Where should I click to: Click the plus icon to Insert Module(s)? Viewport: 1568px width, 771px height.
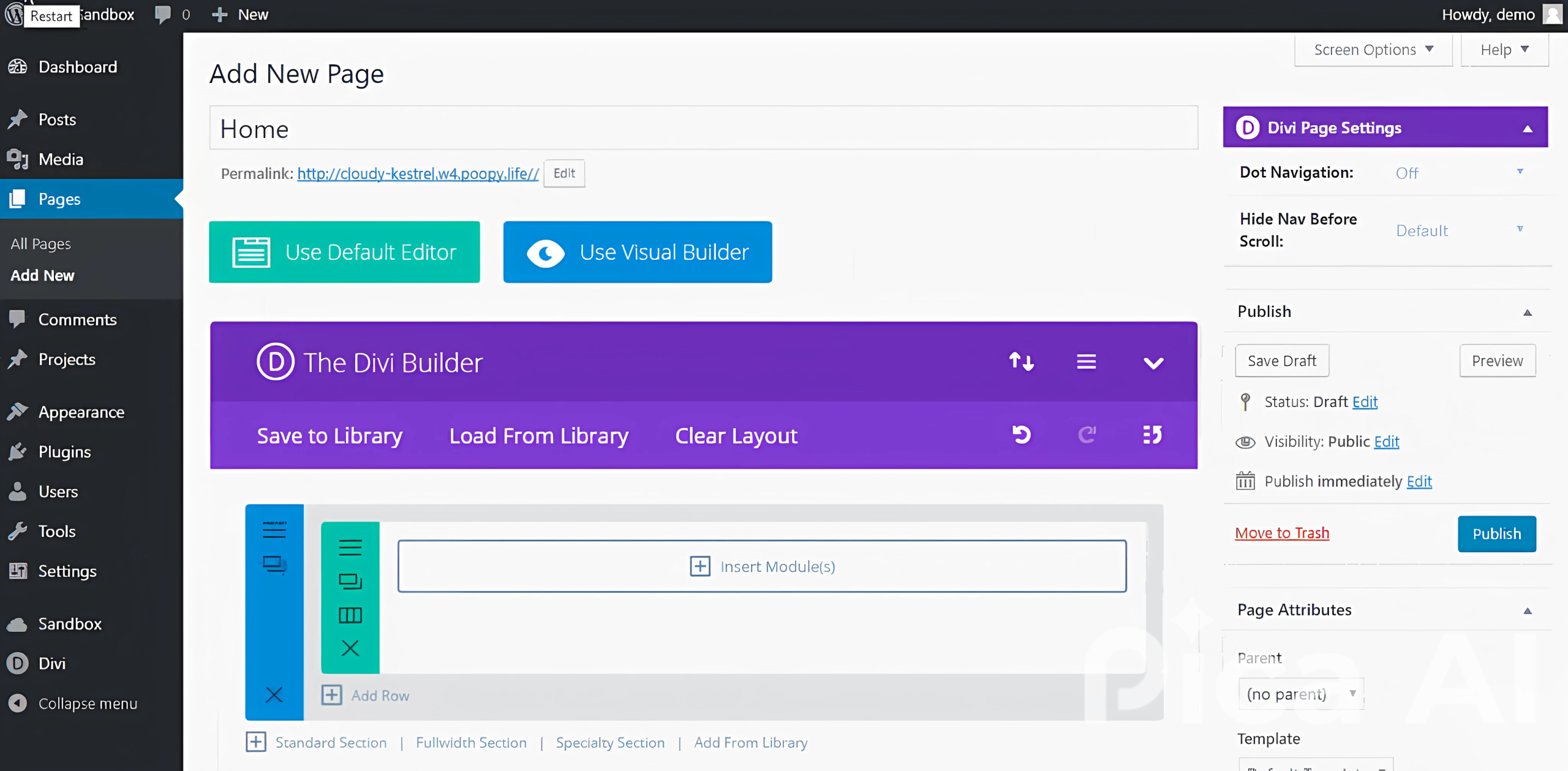(x=699, y=566)
